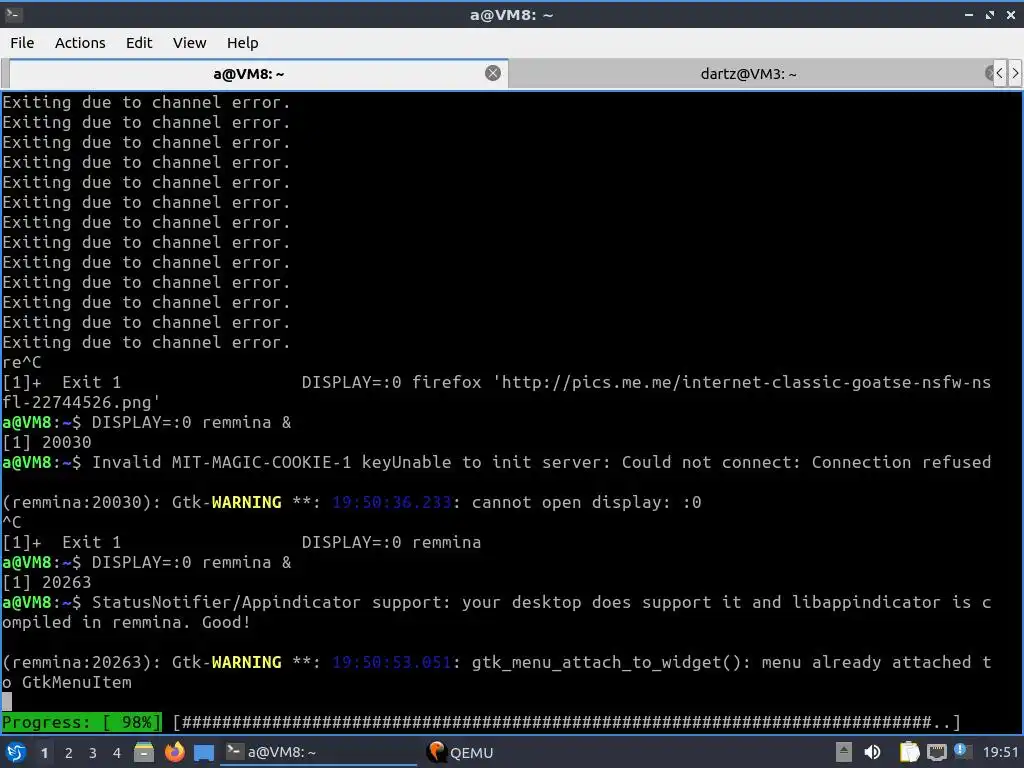Close the a@VM8 tab

pyautogui.click(x=493, y=73)
